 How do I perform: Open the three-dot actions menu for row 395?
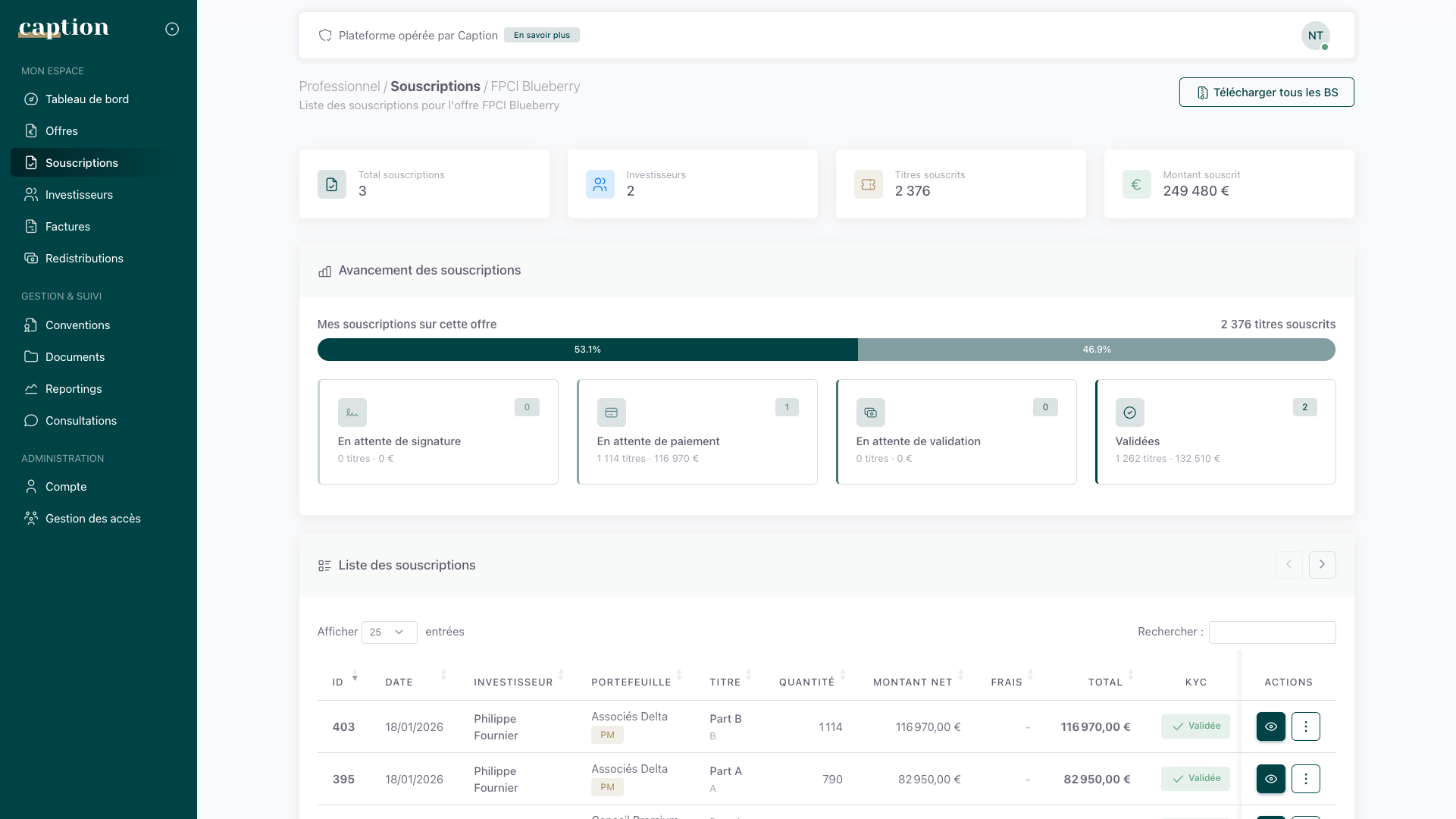(1305, 779)
